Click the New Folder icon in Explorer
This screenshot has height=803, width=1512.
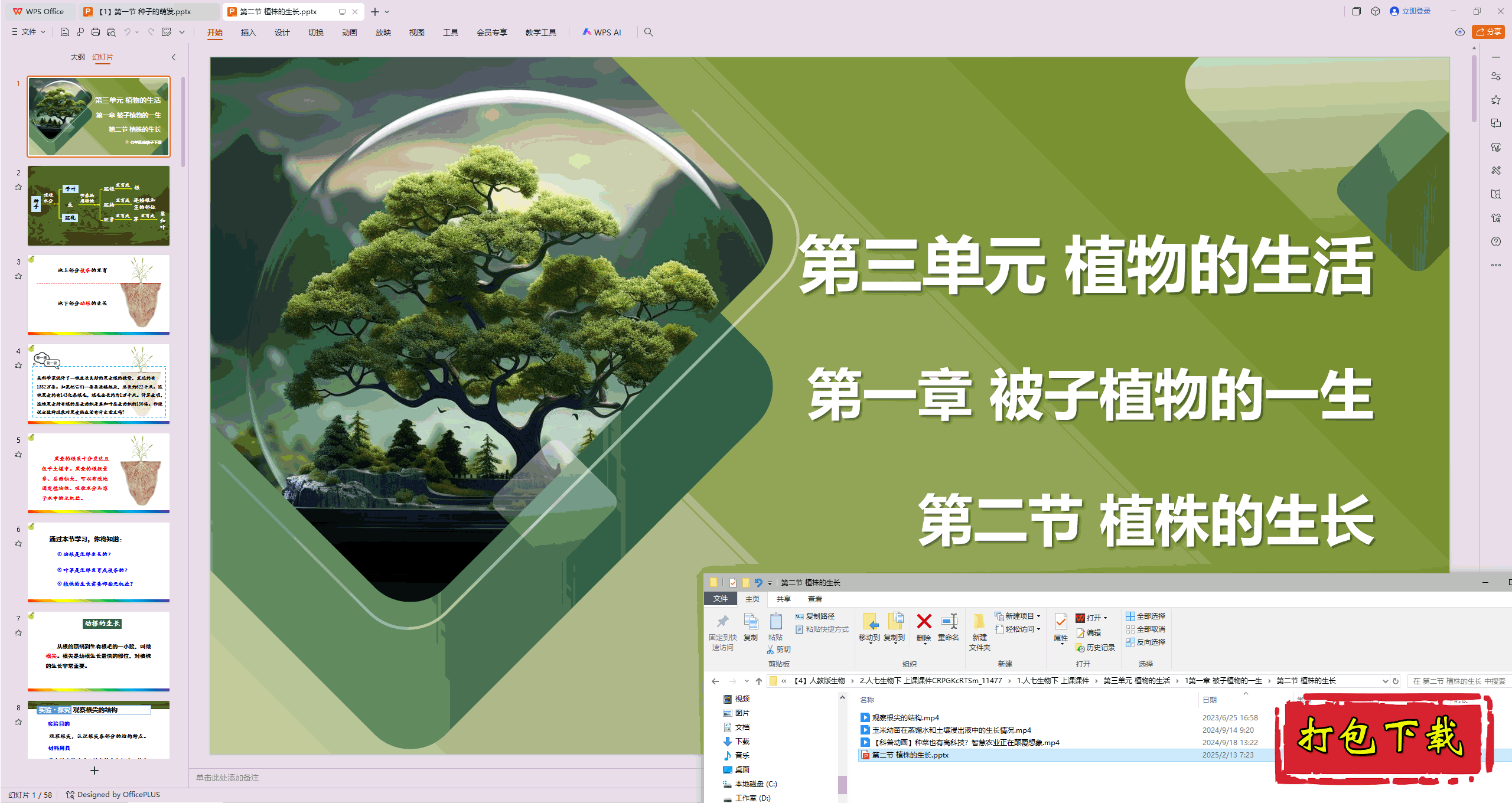(979, 622)
